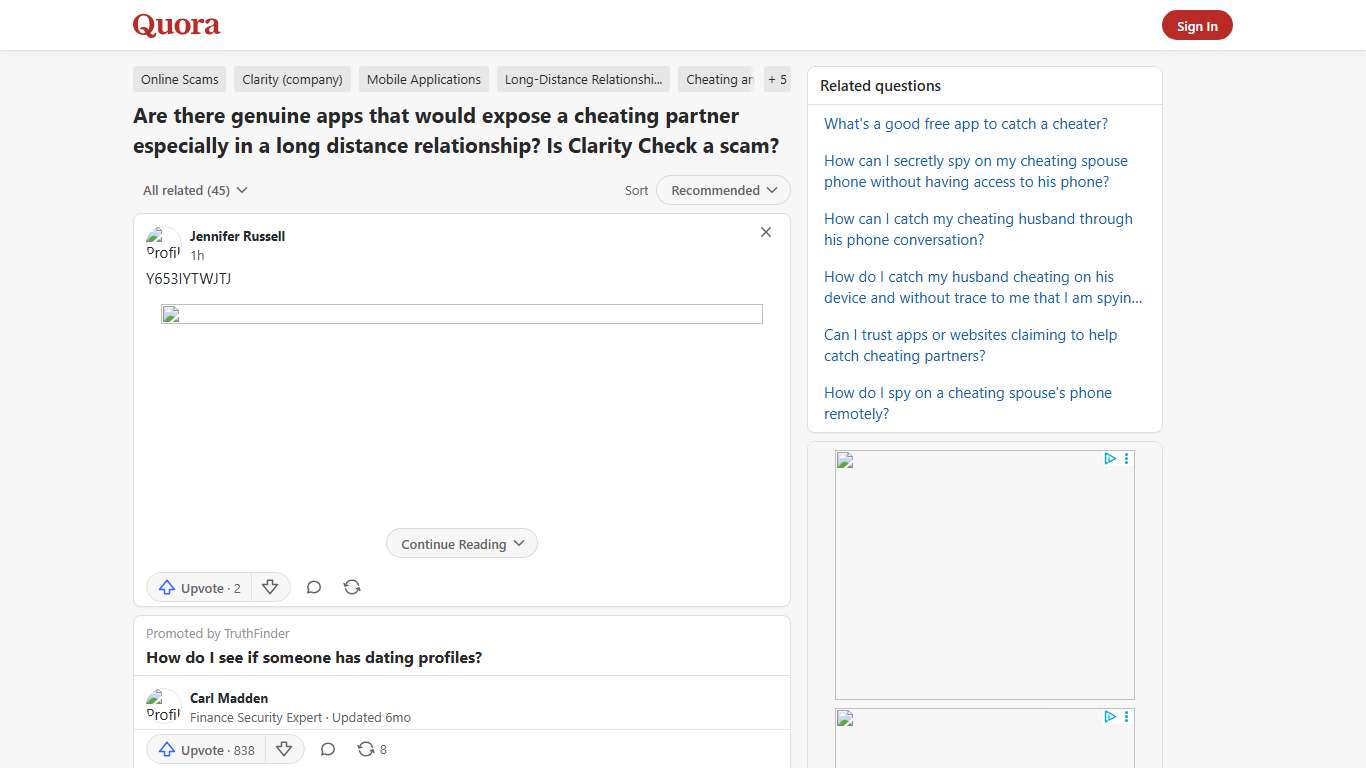Screen dimensions: 1366x768
Task: Open "What's a good free app to catch a cheater?"
Action: point(966,124)
